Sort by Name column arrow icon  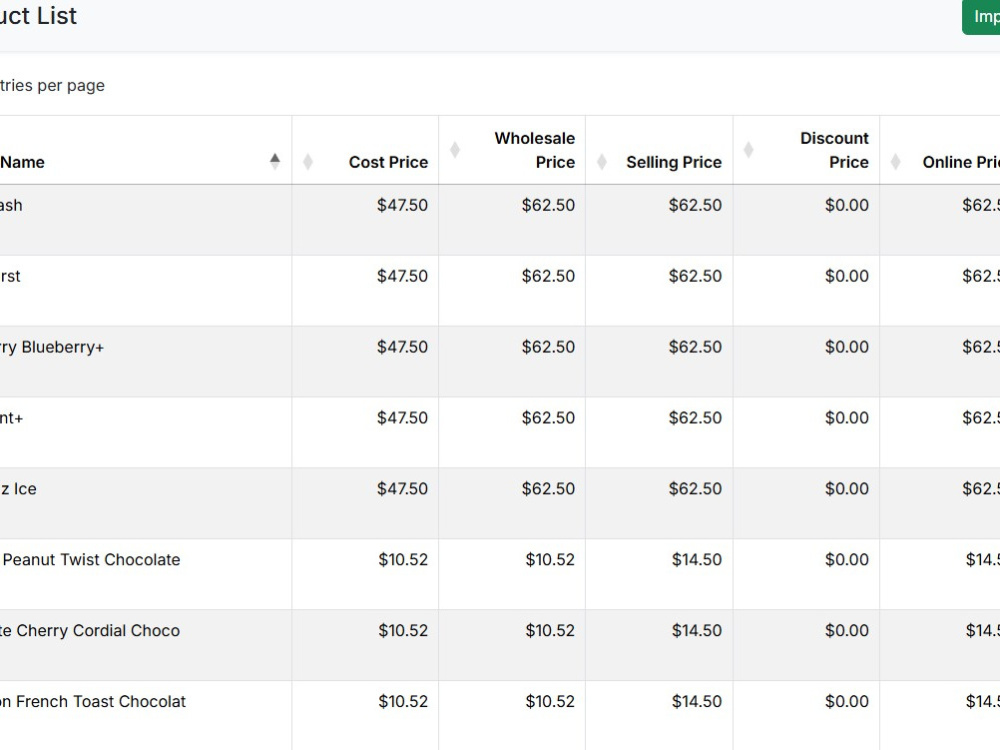click(275, 161)
